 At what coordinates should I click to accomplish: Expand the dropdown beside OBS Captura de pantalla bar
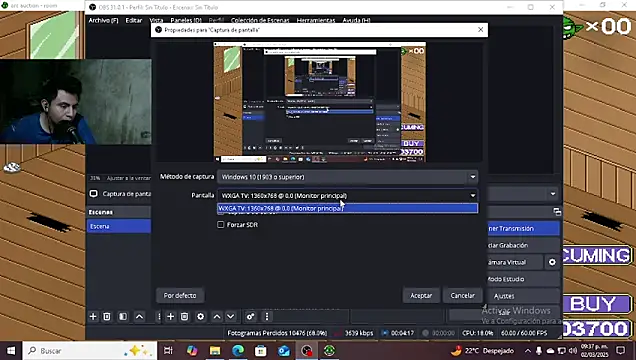(553, 194)
